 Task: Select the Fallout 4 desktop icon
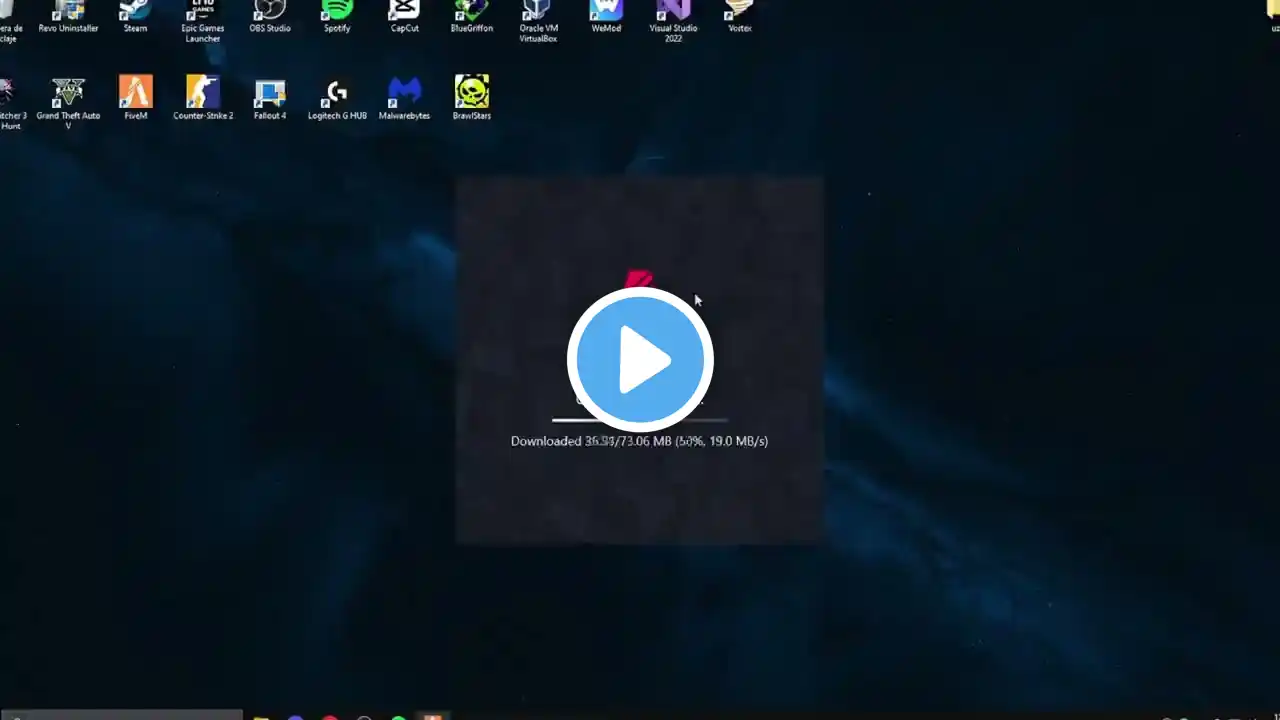pos(270,97)
